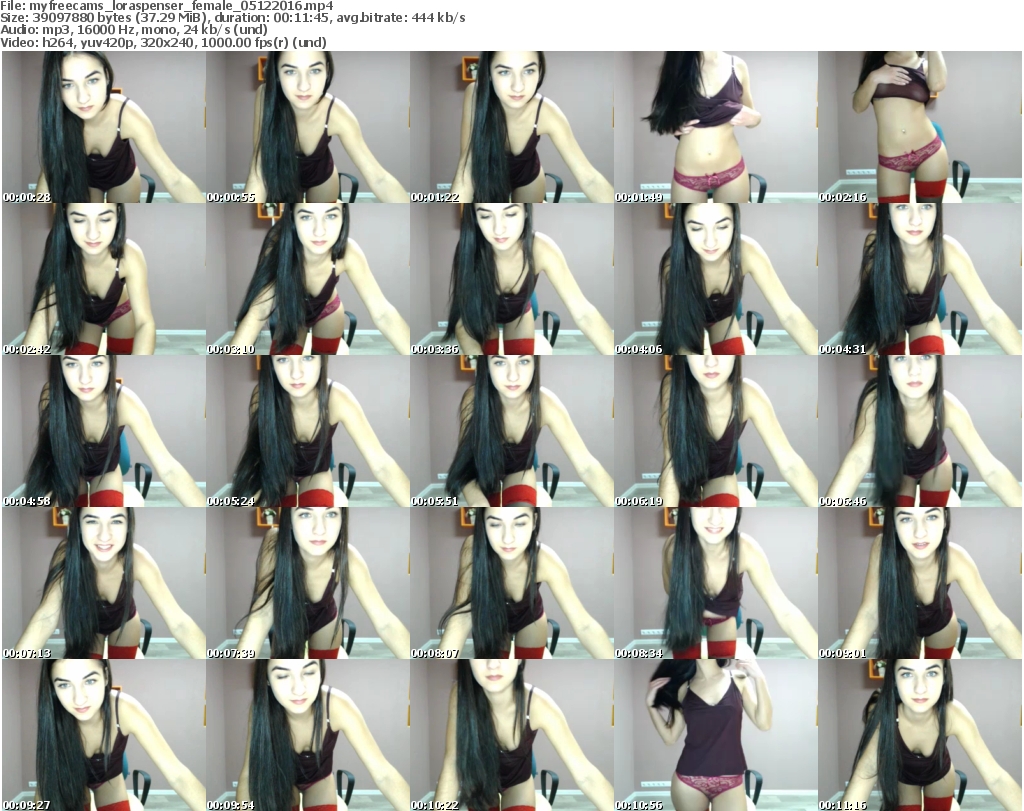Click the thumbnail labeled 00:04:58

pos(103,432)
